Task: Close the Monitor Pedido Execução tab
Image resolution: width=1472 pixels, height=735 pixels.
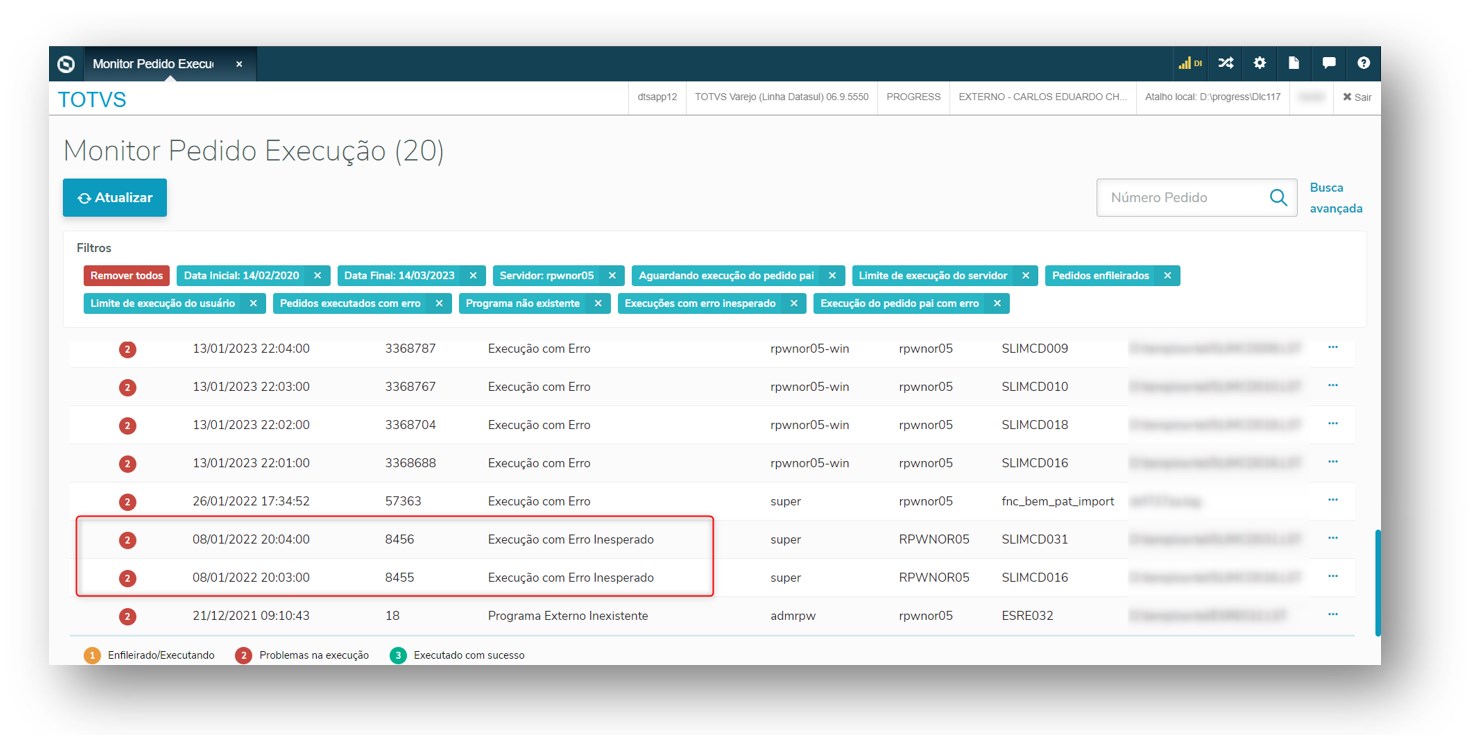Action: tap(239, 64)
